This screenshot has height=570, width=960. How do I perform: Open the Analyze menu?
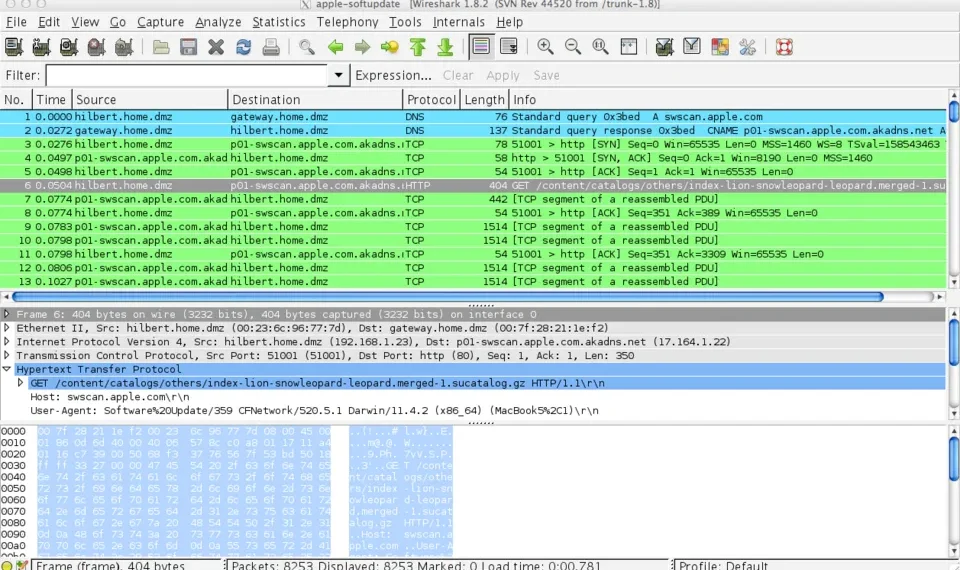[218, 22]
